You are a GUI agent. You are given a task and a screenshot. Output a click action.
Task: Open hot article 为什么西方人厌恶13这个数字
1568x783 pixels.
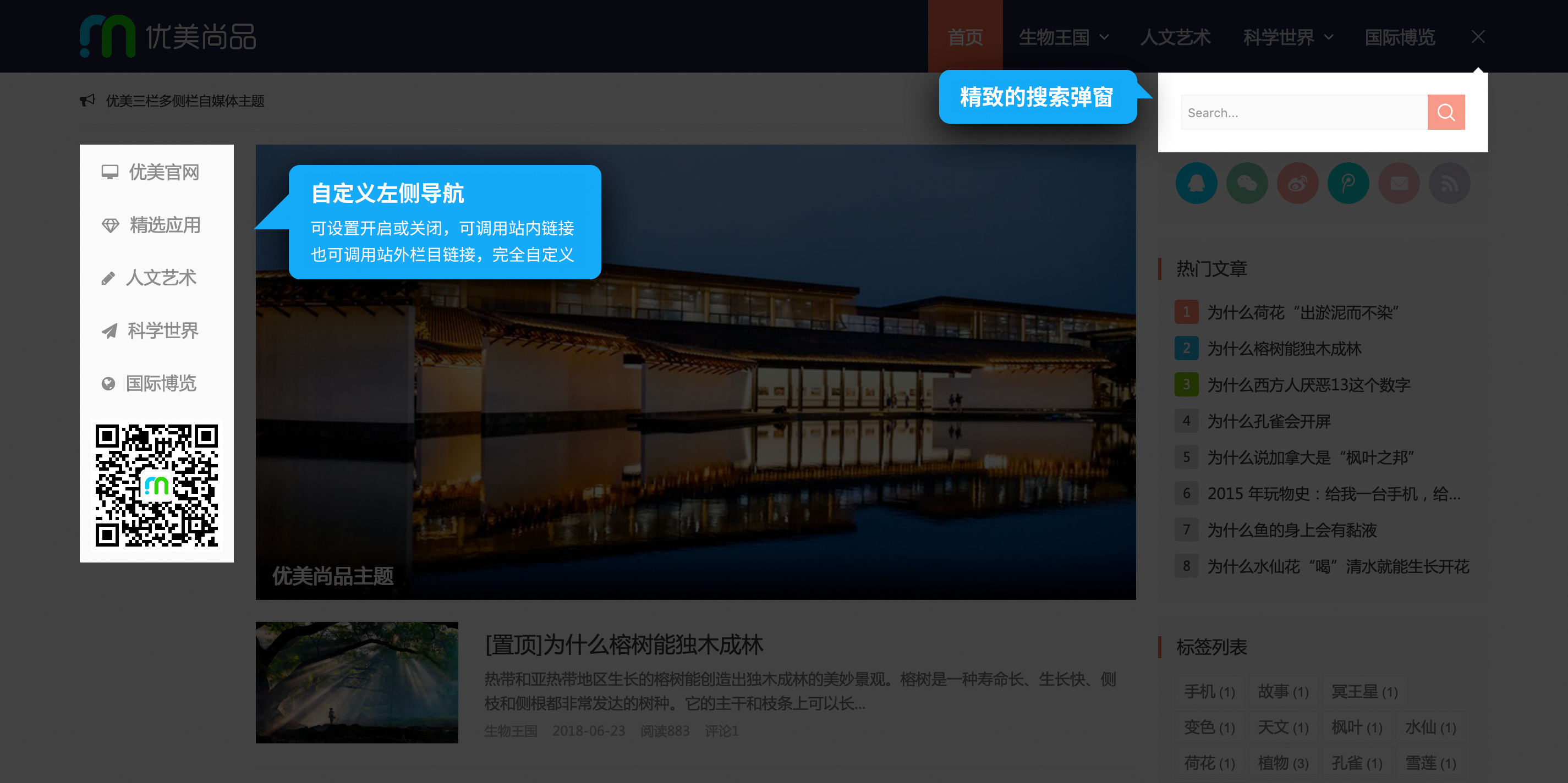point(1309,384)
